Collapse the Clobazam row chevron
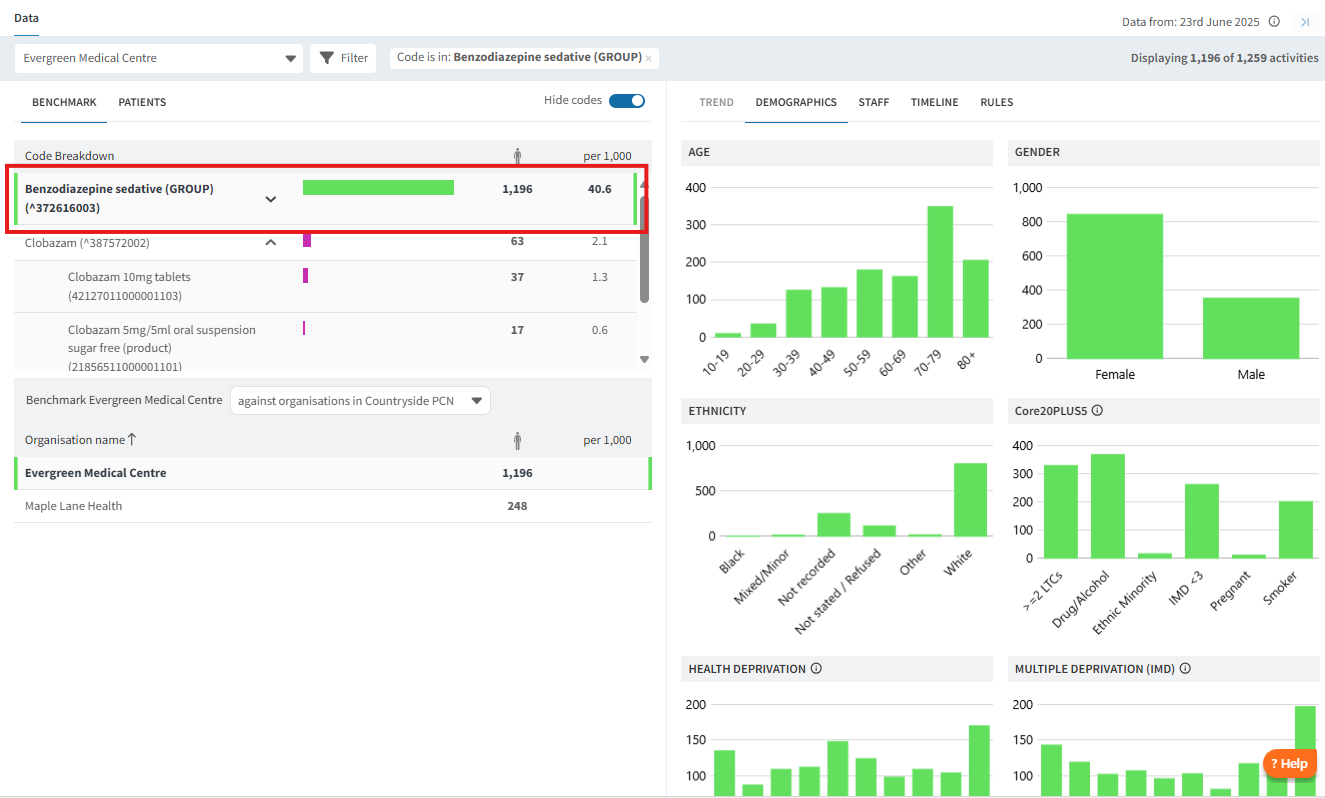Screen dimensions: 1325x798 tap(270, 242)
